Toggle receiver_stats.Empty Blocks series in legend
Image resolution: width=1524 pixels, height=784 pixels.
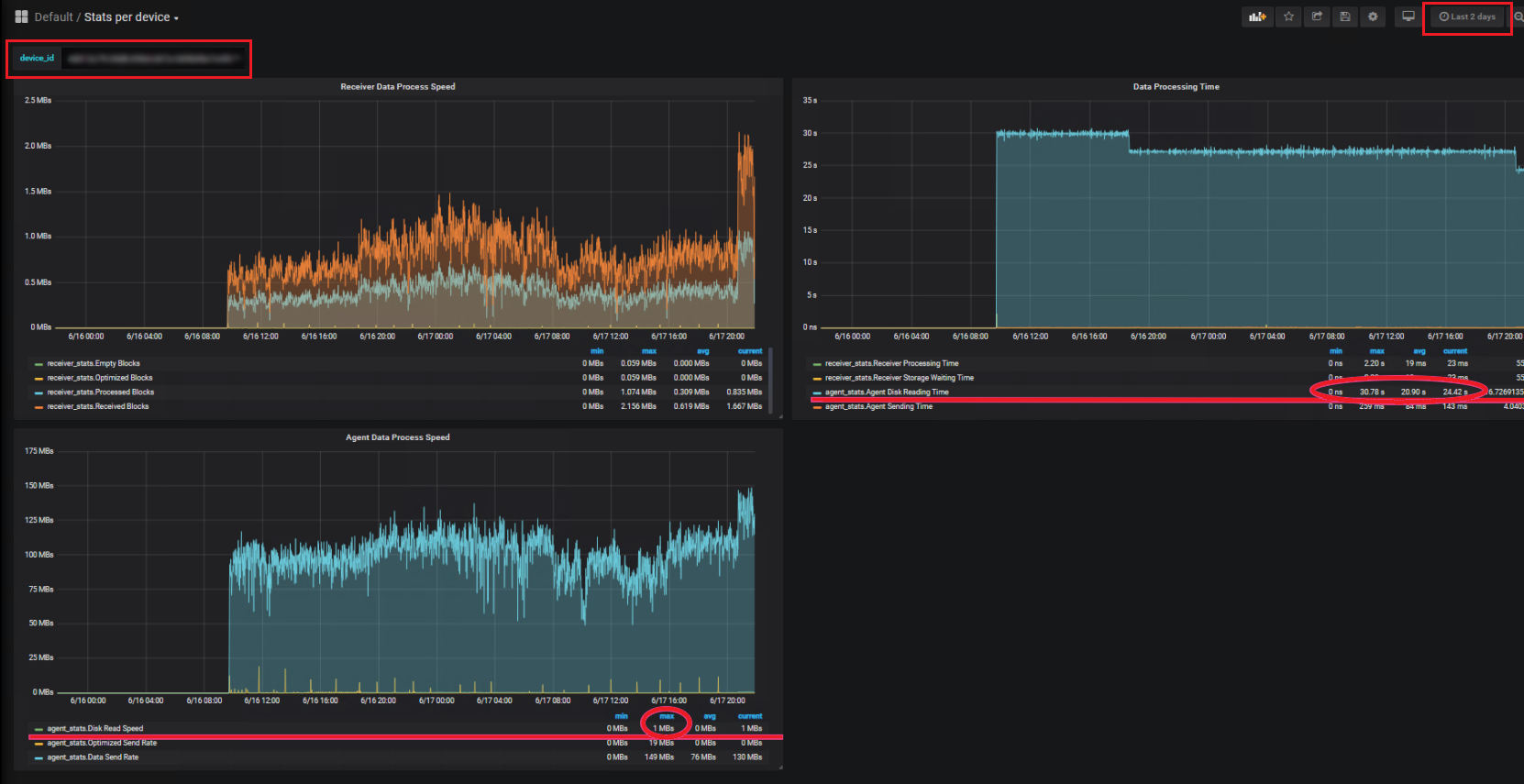(x=94, y=363)
